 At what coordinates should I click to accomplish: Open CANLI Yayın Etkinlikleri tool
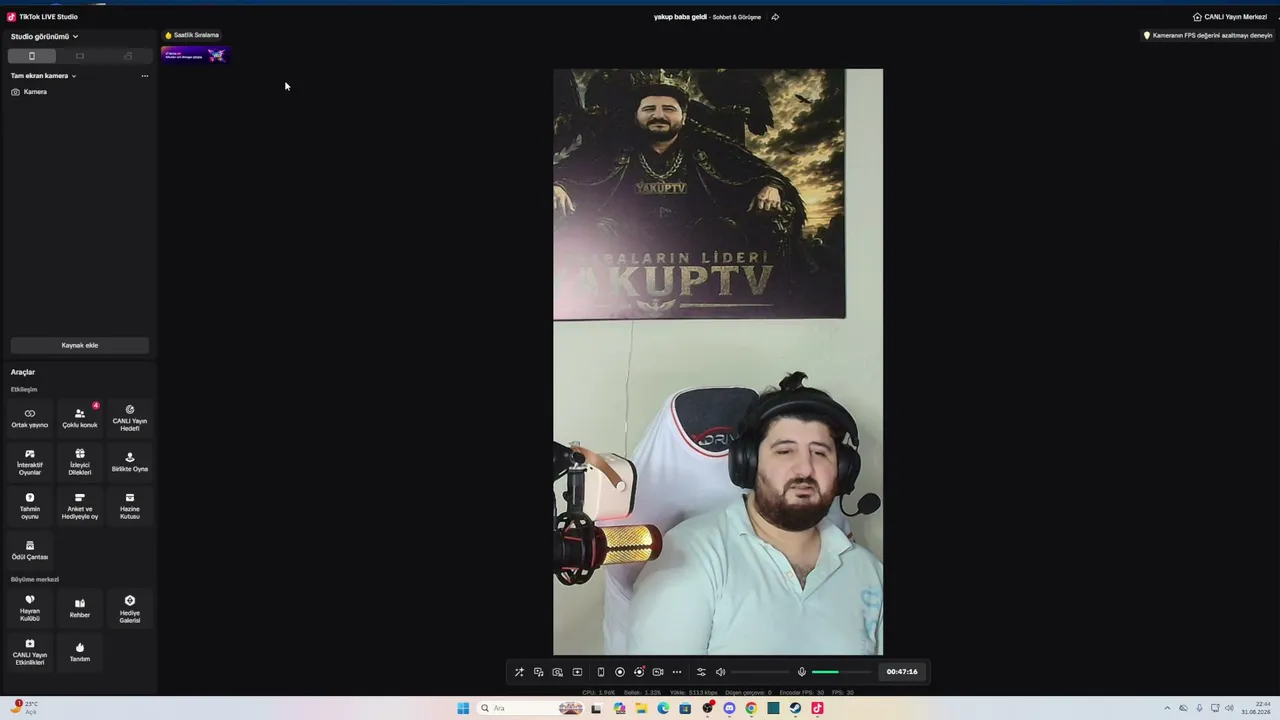[30, 652]
